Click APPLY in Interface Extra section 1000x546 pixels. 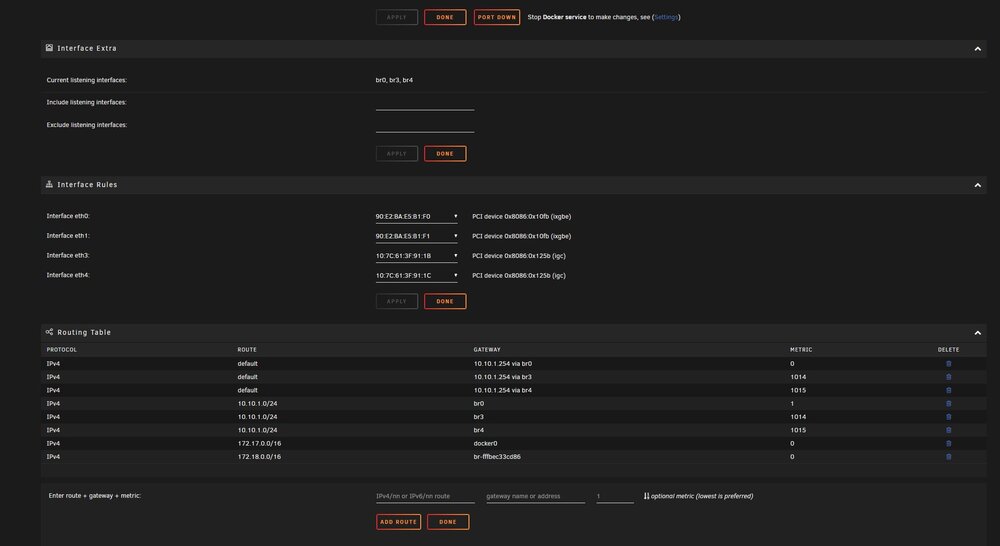tap(397, 154)
